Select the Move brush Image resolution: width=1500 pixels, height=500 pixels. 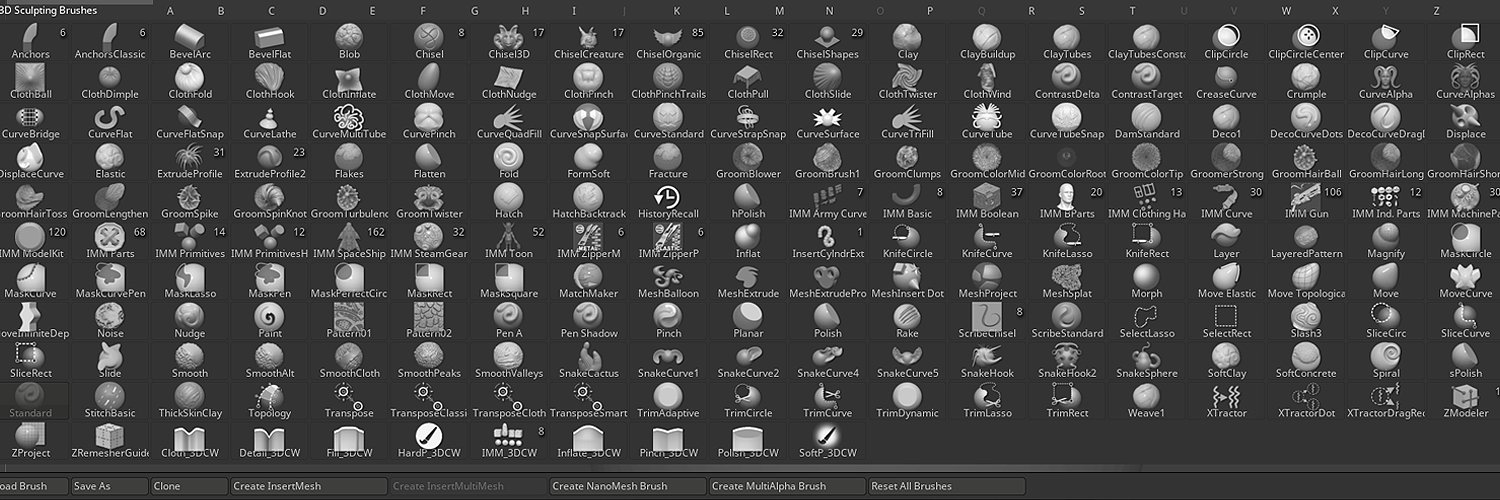(x=1386, y=282)
